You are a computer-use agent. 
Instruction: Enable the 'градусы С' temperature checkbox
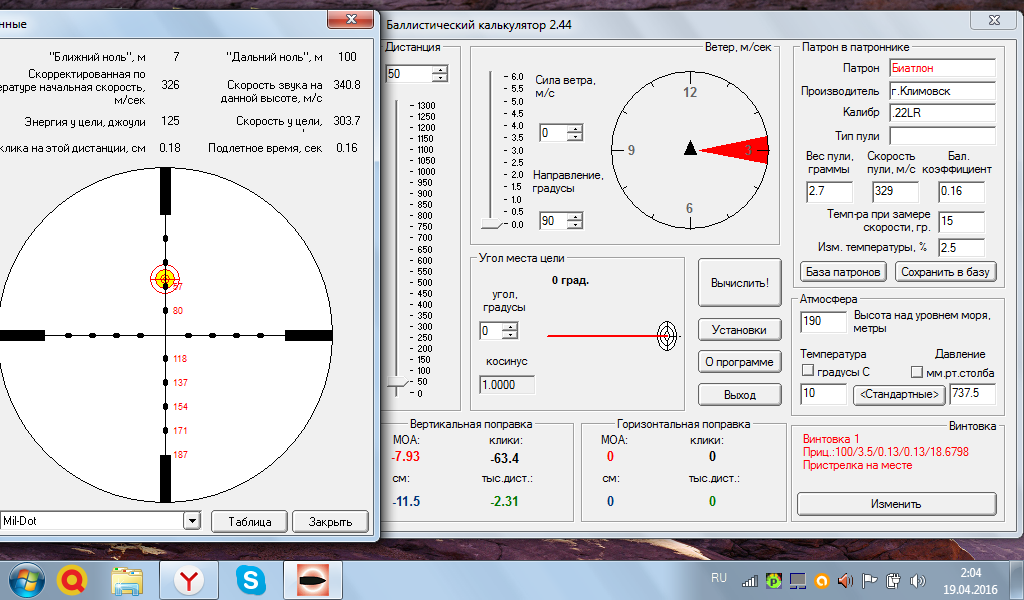click(x=808, y=372)
